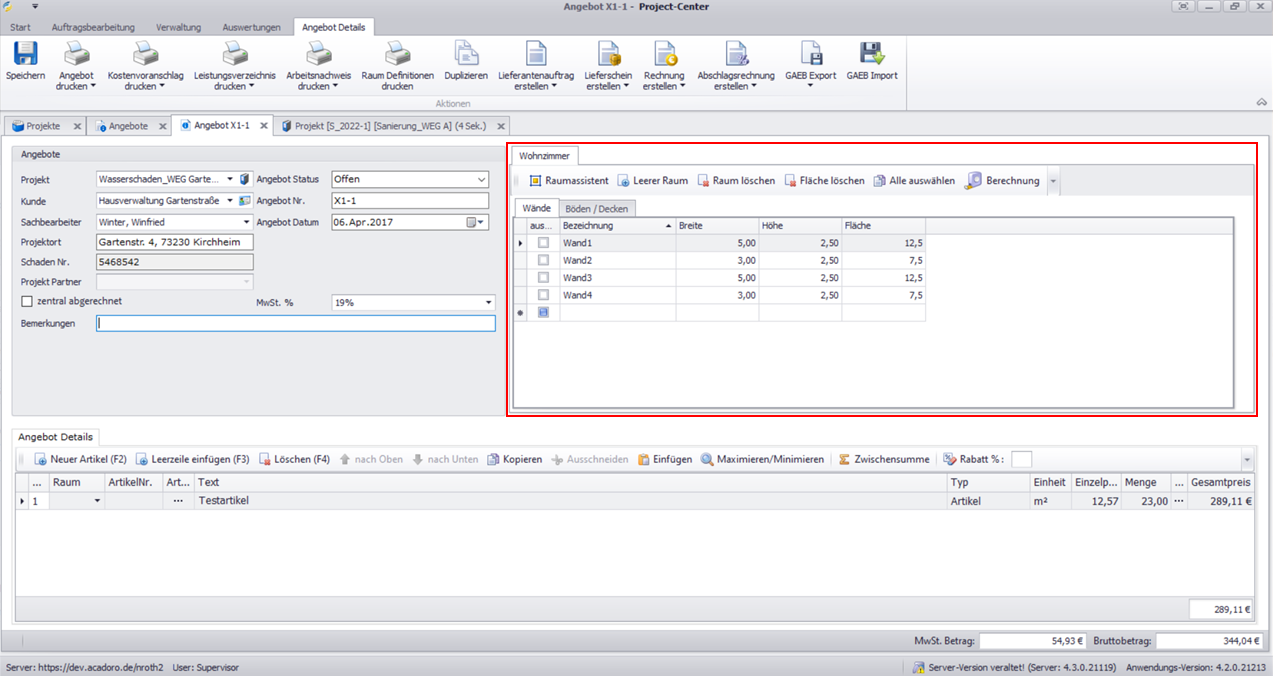Click Neuer Artikel (F2) button

coord(80,459)
